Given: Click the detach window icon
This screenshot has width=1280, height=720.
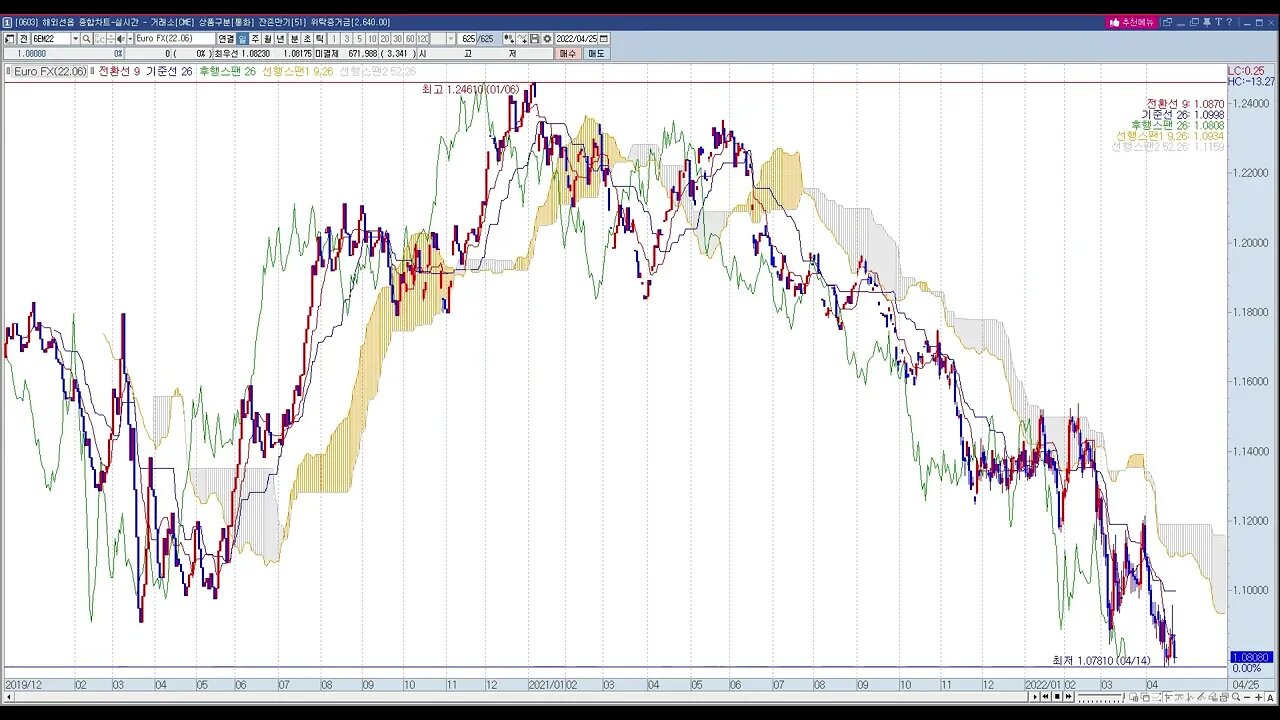Looking at the screenshot, I should pyautogui.click(x=1167, y=22).
